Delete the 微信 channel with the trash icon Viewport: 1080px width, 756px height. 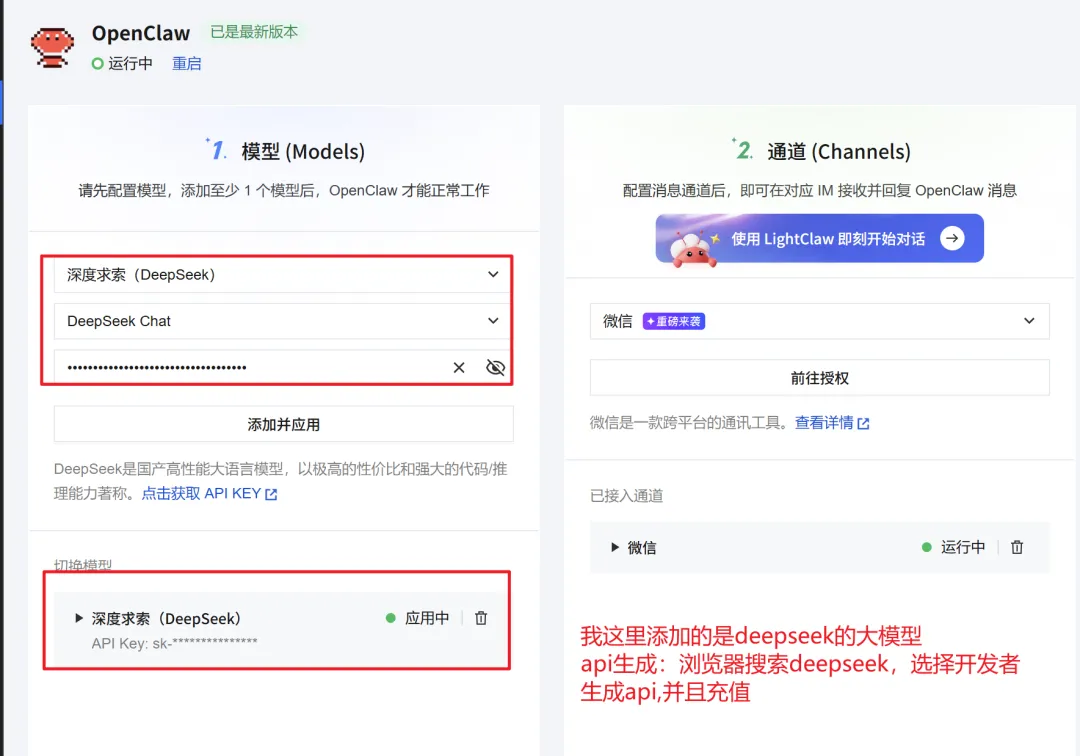[1017, 547]
